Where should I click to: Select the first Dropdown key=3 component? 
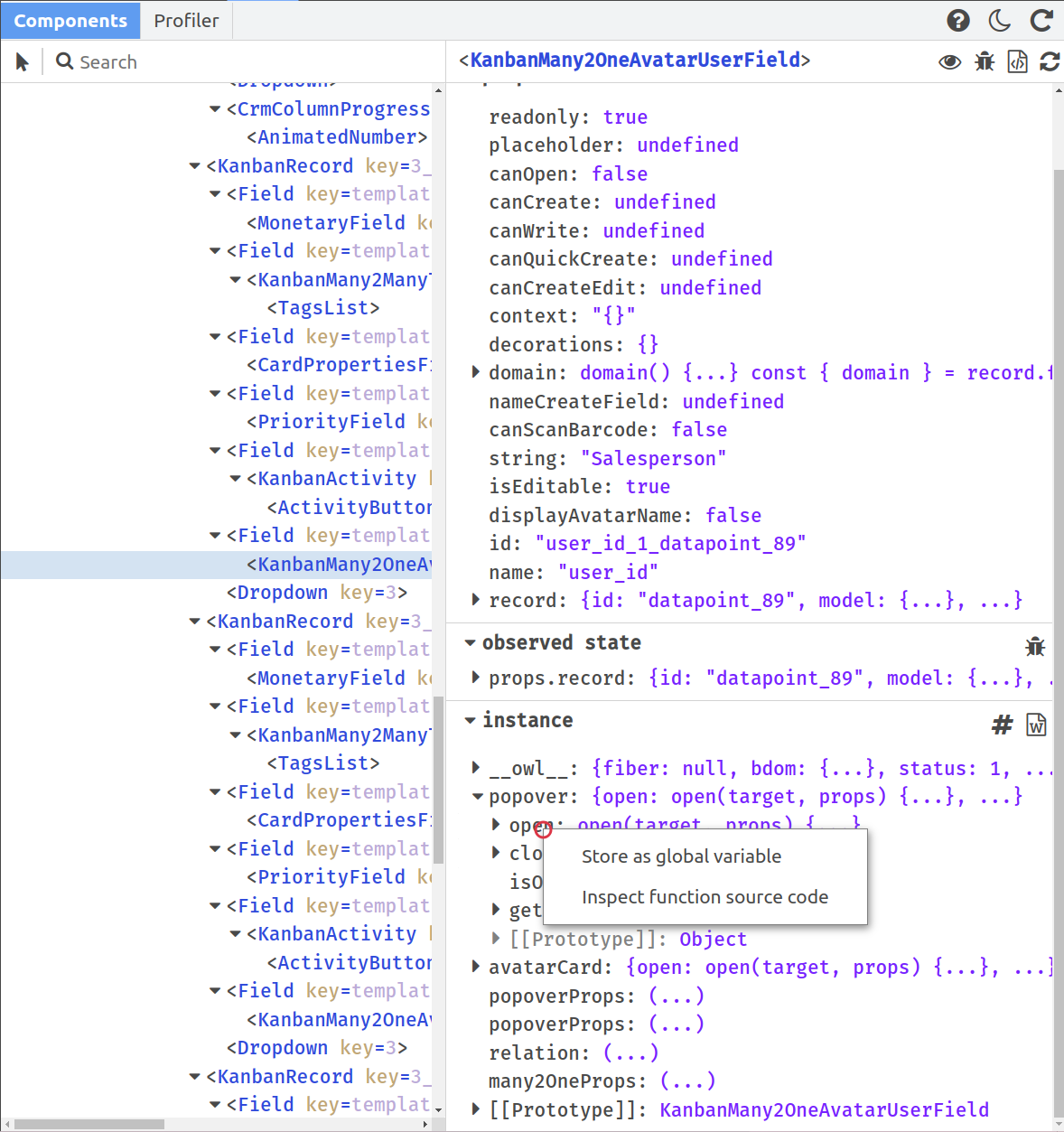click(317, 593)
